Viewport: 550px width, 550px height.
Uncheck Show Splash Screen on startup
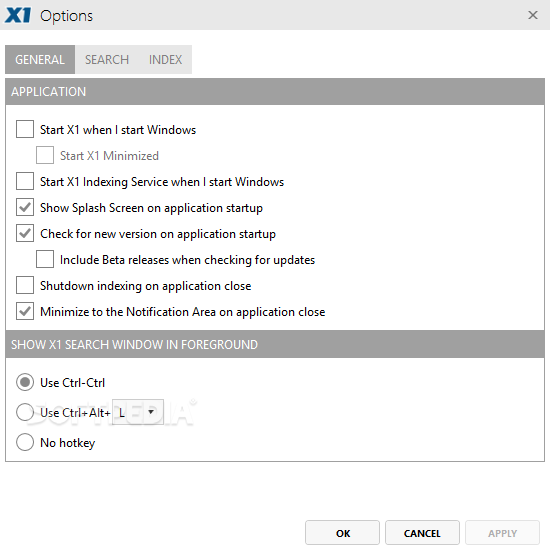25,207
